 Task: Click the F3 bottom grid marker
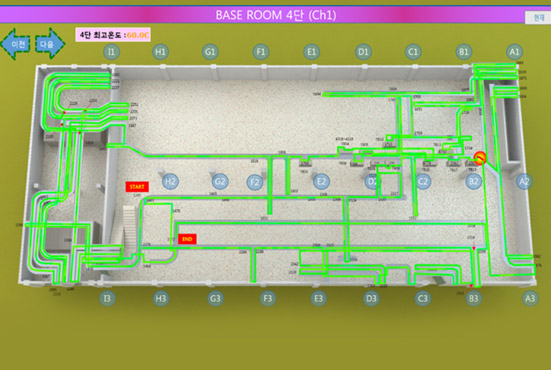268,299
